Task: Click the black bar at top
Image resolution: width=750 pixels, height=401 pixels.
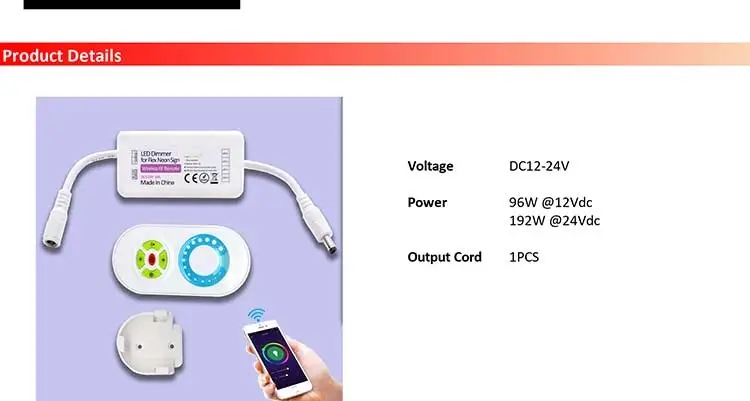Action: click(x=132, y=4)
